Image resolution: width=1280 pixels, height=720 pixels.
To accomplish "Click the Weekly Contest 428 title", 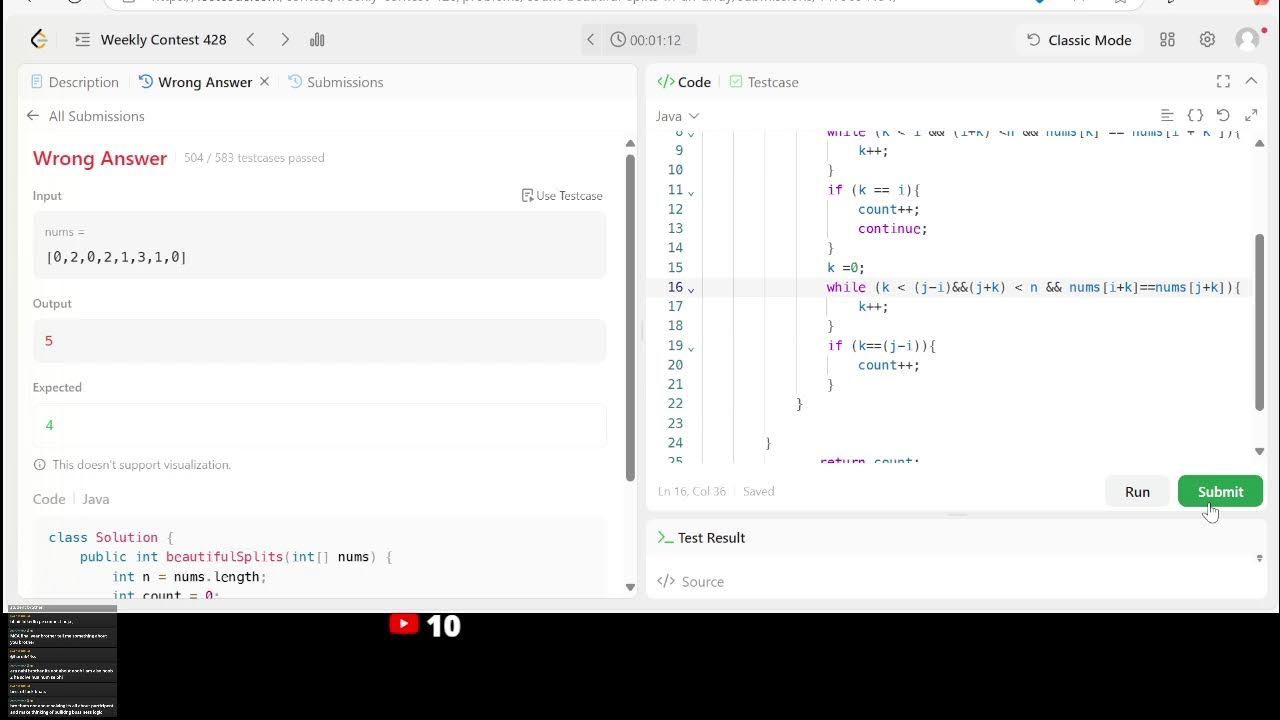I will click(164, 40).
